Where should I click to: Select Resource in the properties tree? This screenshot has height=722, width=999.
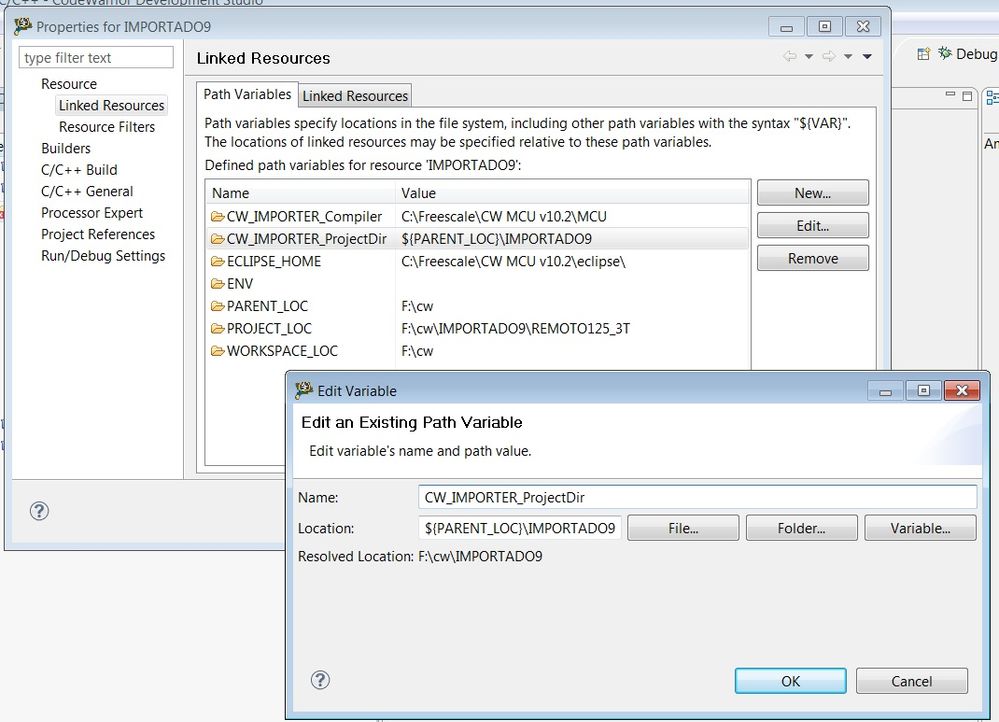[69, 84]
